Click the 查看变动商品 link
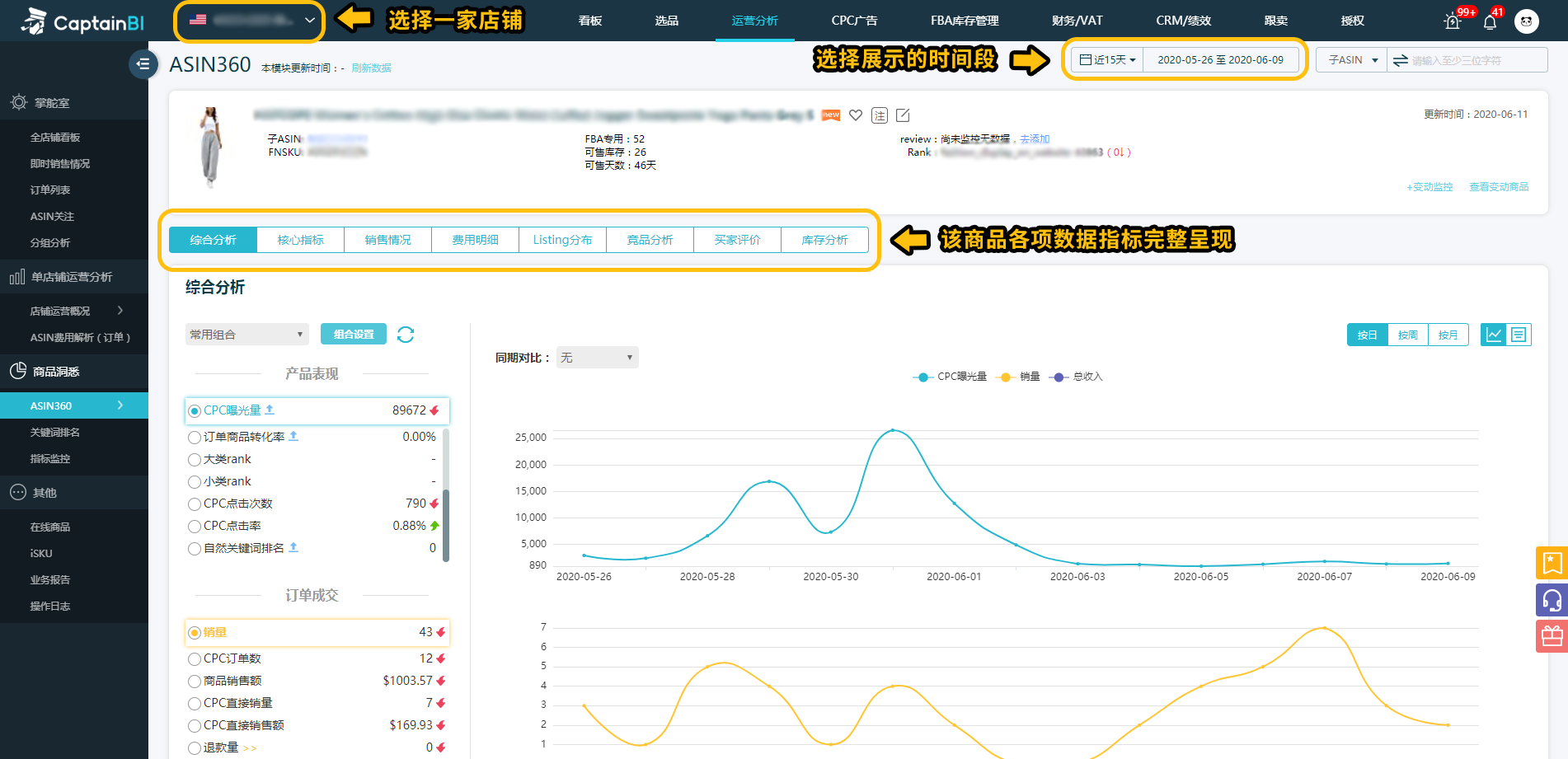 [x=1499, y=187]
